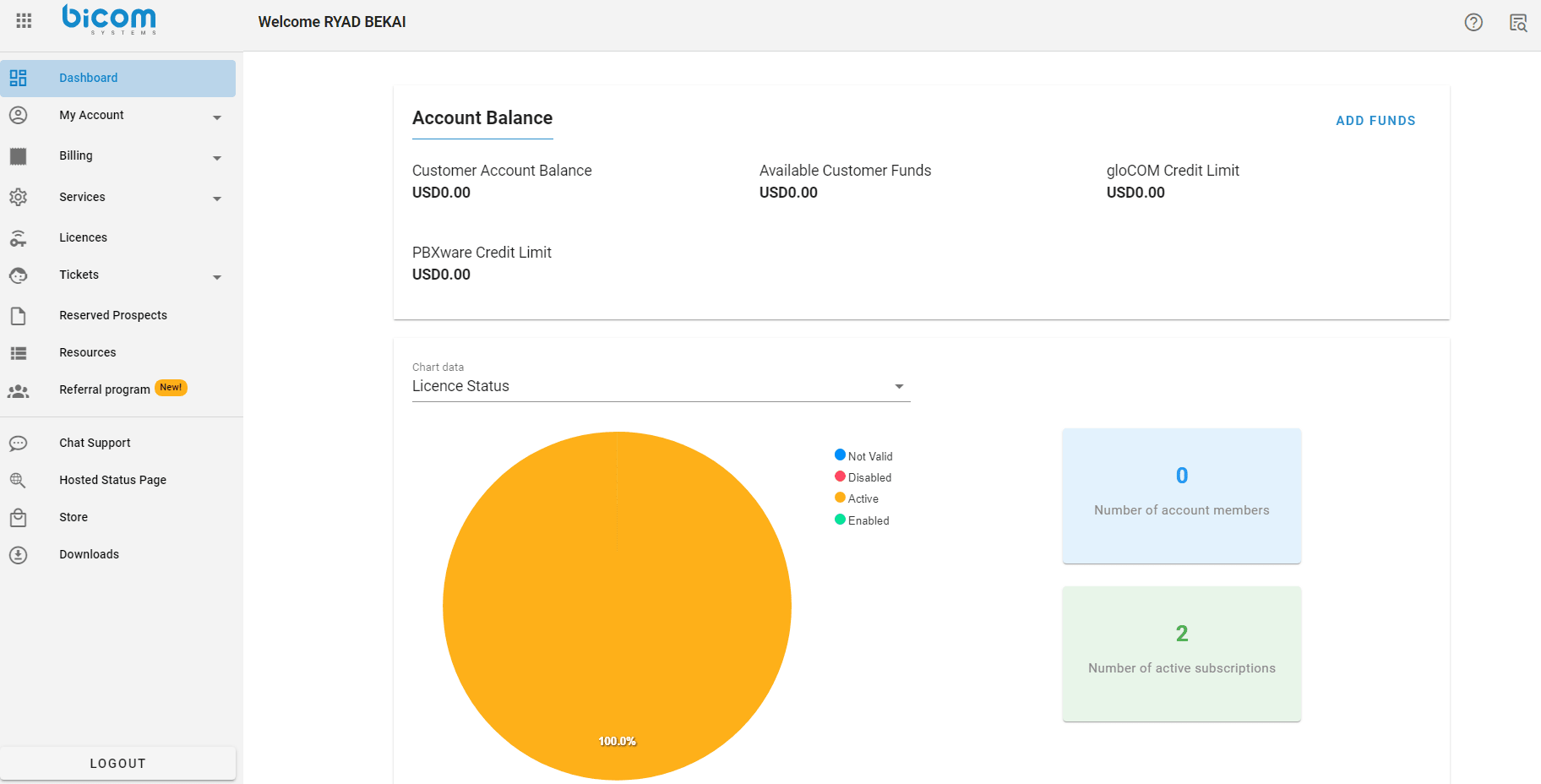Expand the Billing submenu arrow
Screen dimensions: 1541x784
coord(217,158)
